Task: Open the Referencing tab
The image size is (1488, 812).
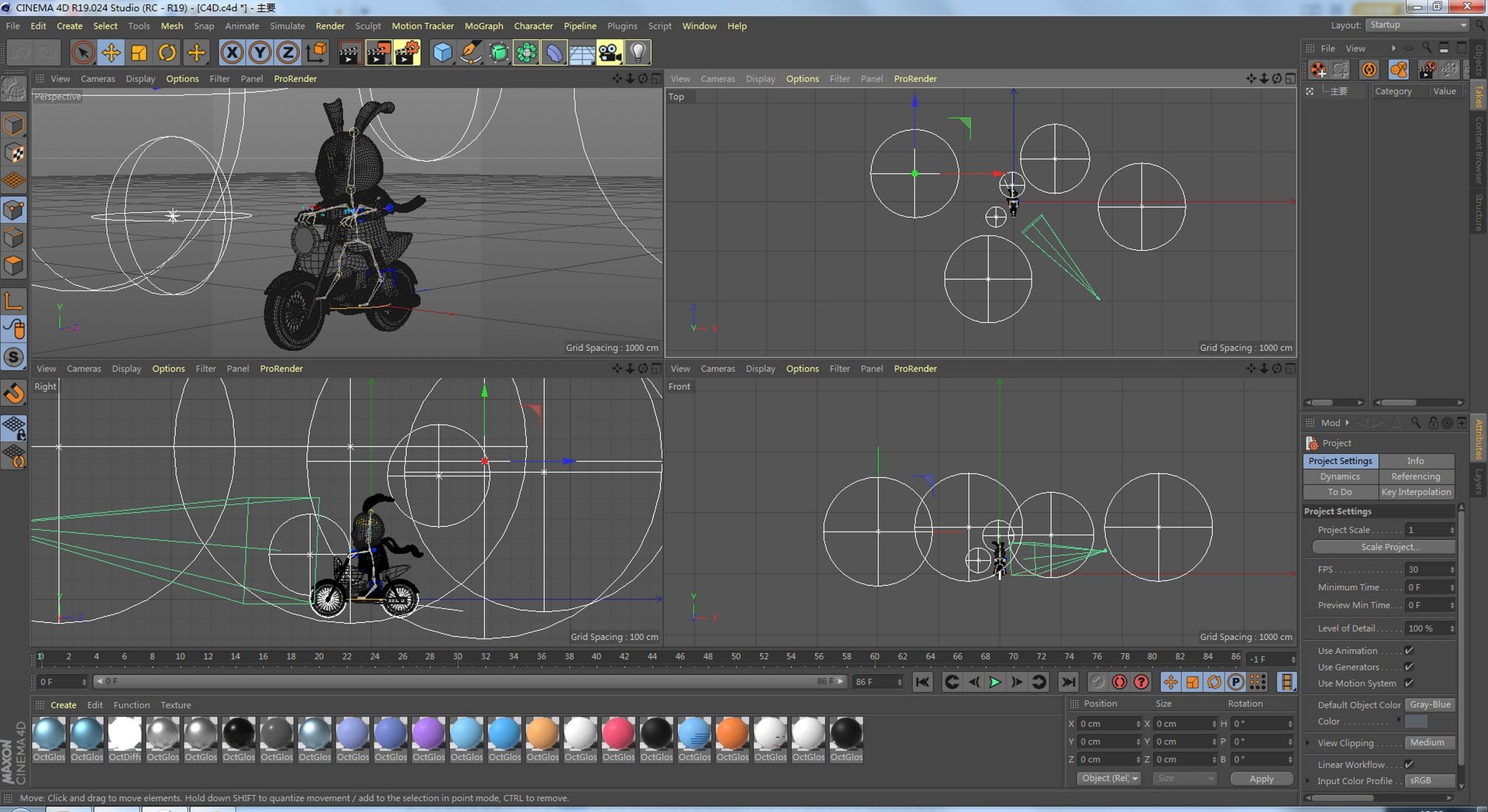Action: coord(1416,477)
